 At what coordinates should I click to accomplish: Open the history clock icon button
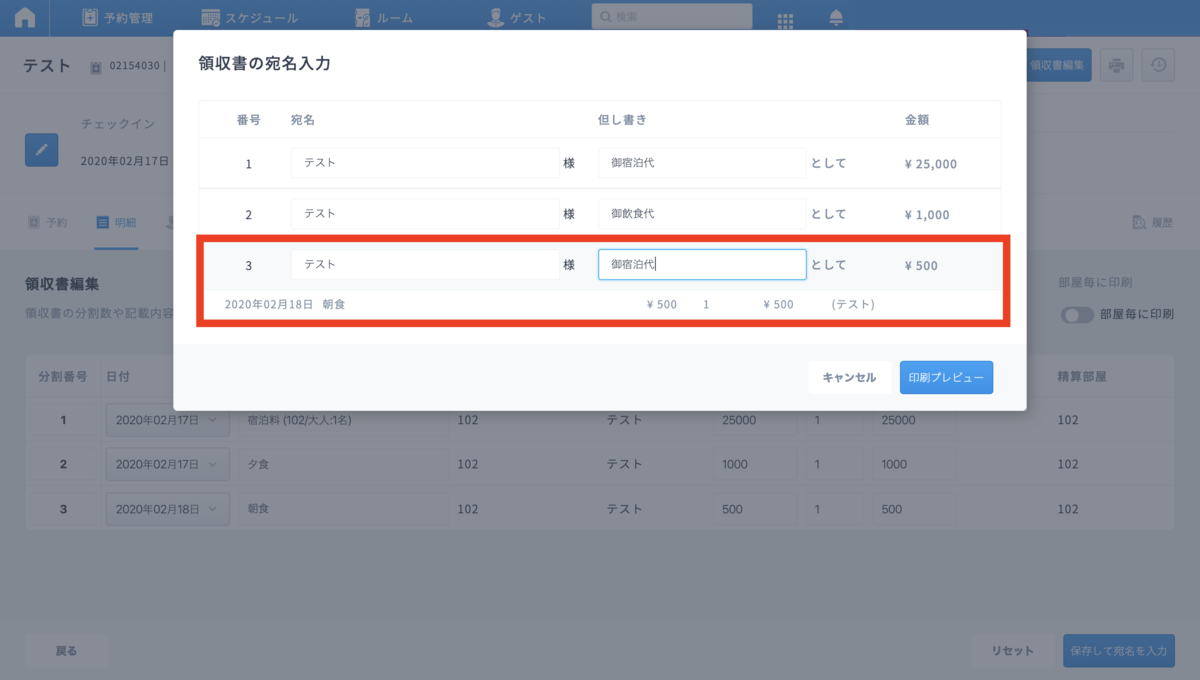point(1158,66)
